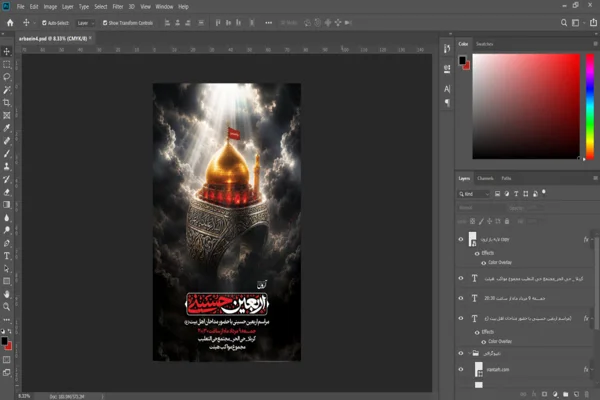Select the Crop tool
Screen dimensions: 600x400
click(7, 103)
